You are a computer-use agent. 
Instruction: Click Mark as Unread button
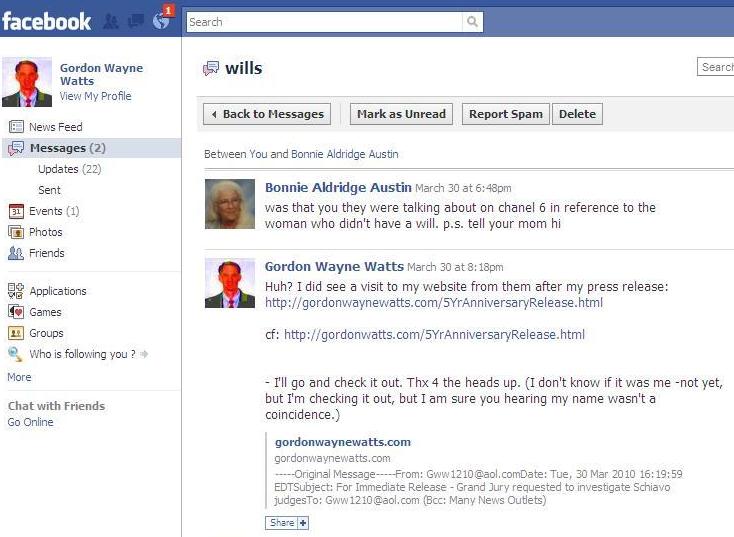pos(401,114)
